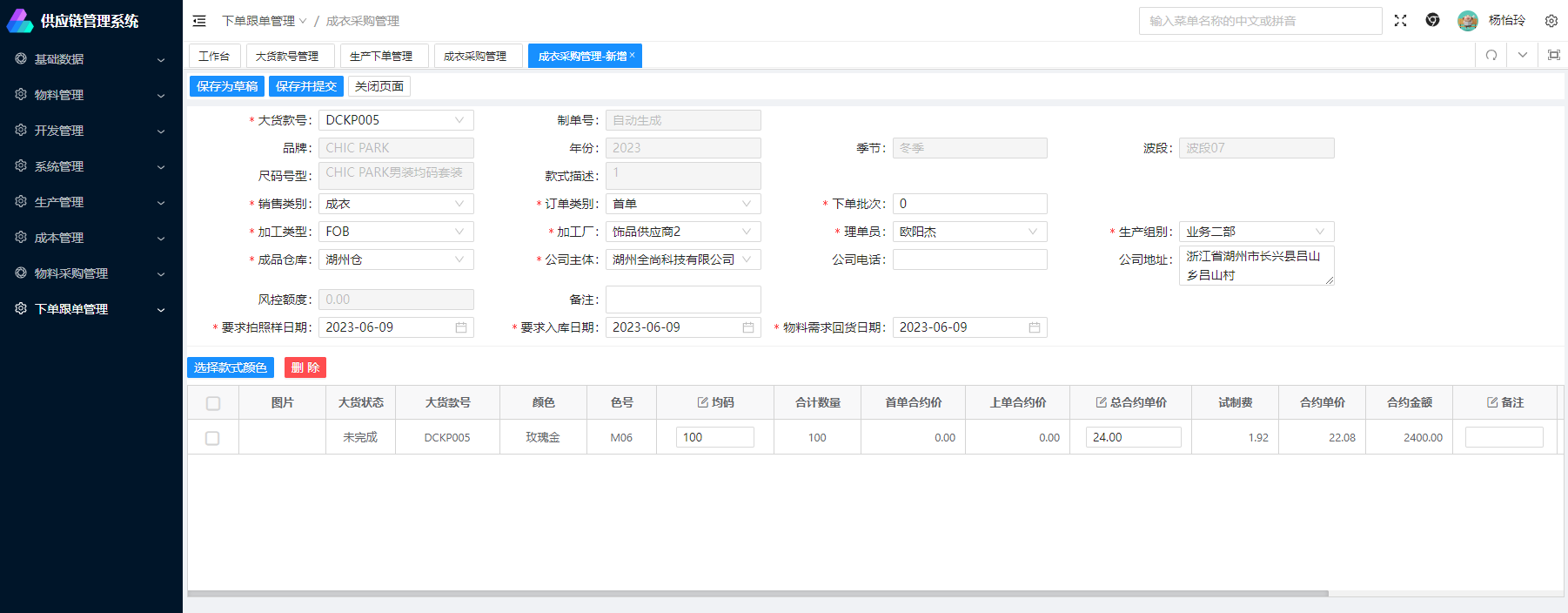Click the user avatar for 杨怡玲
Screen dimensions: 1568x613
[1467, 21]
